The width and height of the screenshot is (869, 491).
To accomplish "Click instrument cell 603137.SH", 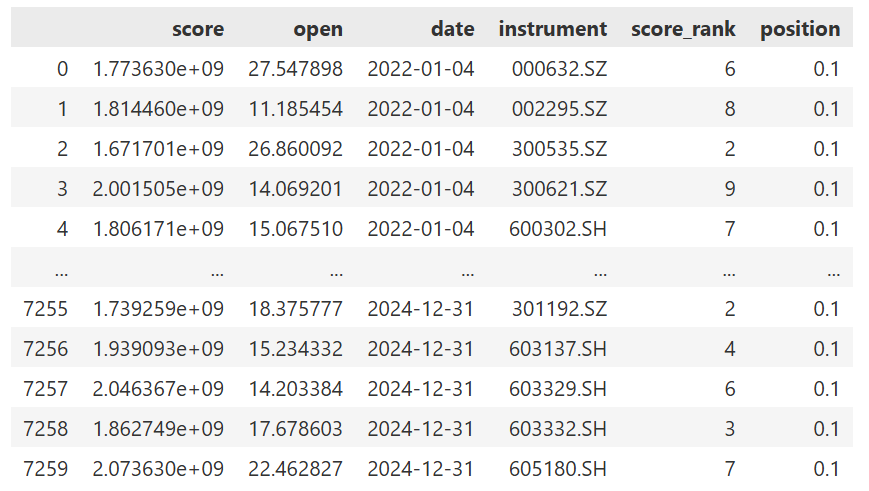I will pos(559,349).
